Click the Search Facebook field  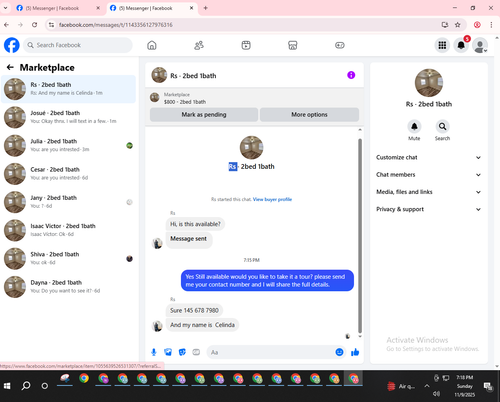click(78, 45)
